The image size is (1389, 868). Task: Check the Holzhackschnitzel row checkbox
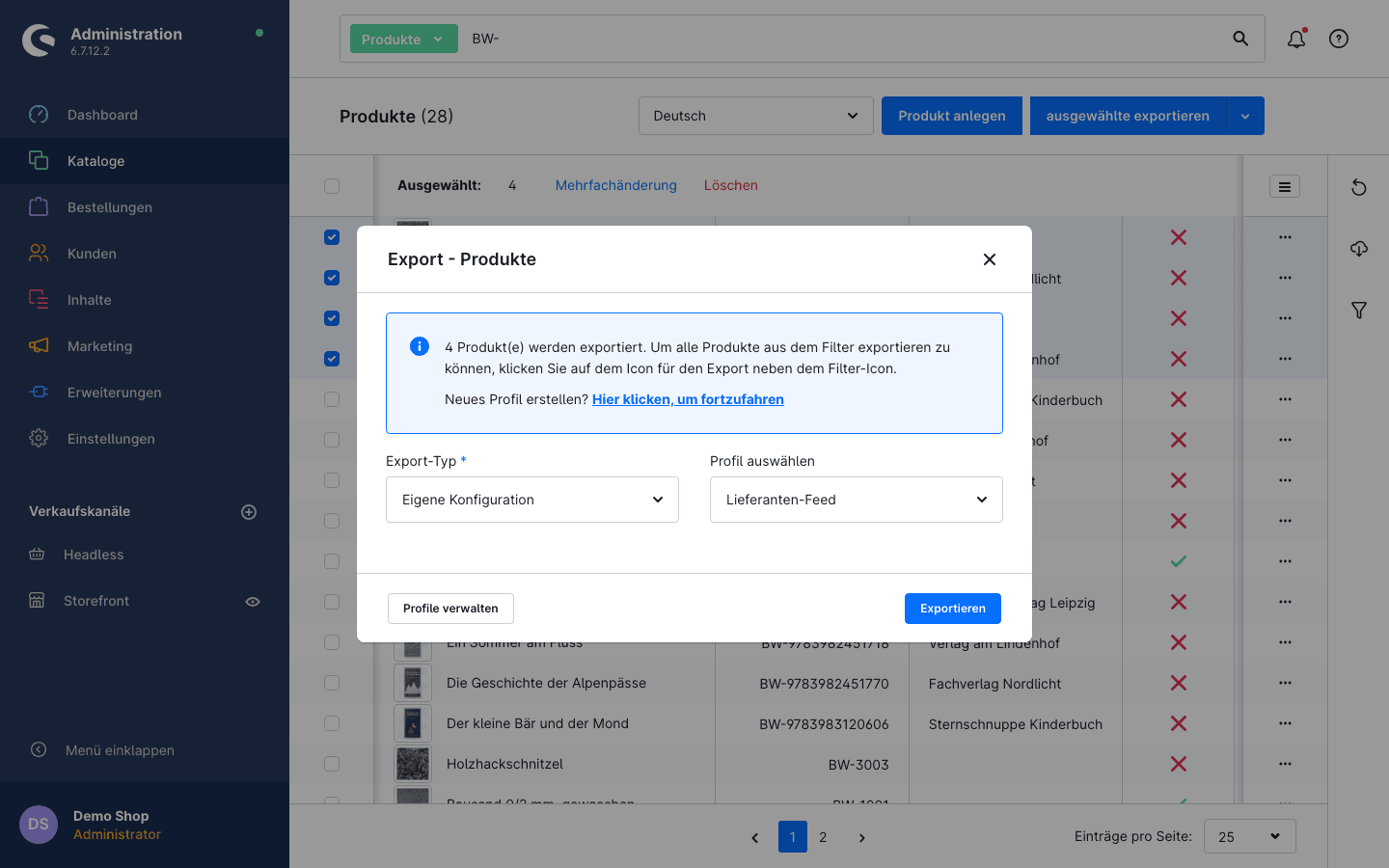(332, 764)
